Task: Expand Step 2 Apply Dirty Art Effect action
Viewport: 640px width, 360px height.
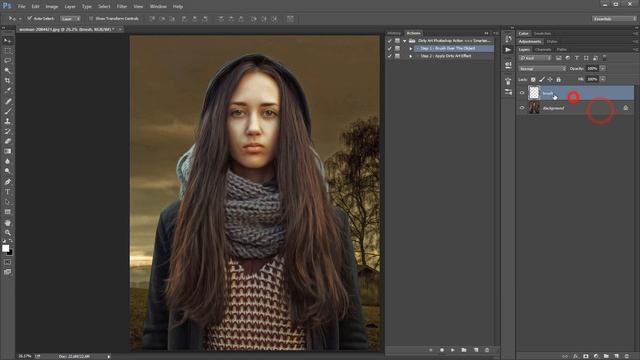Action: (411, 56)
